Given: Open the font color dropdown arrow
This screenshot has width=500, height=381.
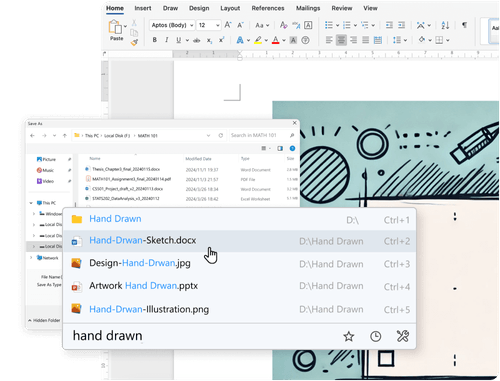Looking at the screenshot, I should 284,40.
